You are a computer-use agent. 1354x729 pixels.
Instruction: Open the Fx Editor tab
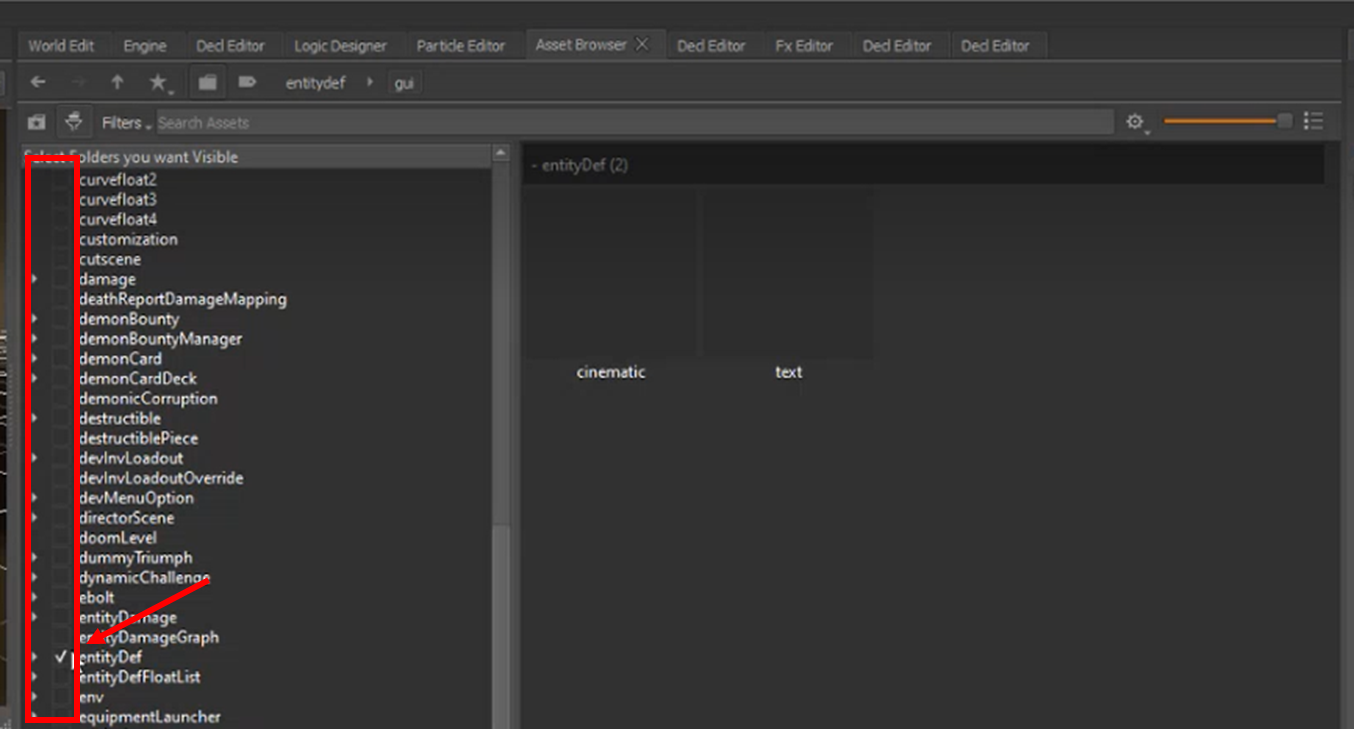pyautogui.click(x=804, y=46)
